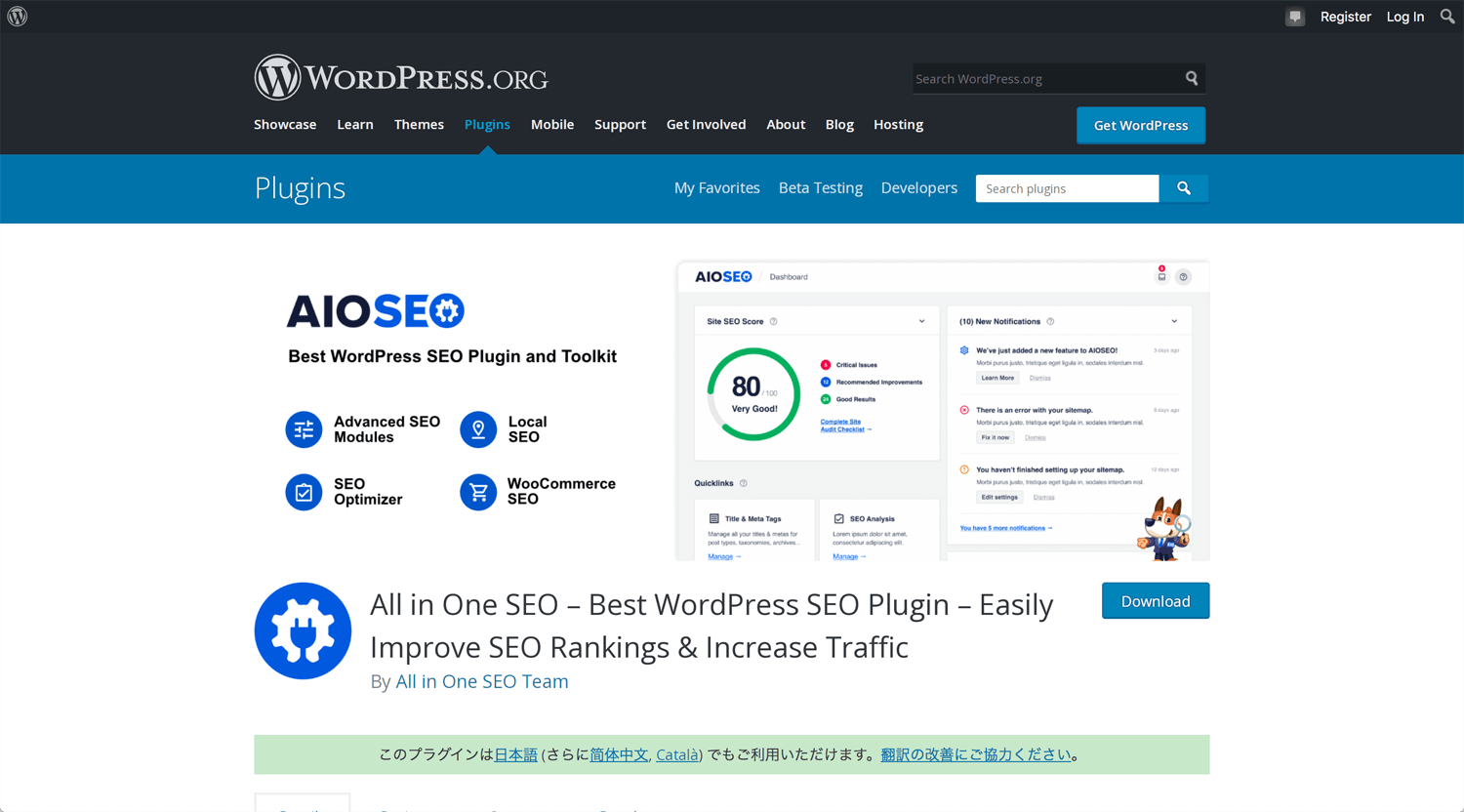The width and height of the screenshot is (1464, 812).
Task: Collapse the New Notifications panel chevron
Action: pos(1174,321)
